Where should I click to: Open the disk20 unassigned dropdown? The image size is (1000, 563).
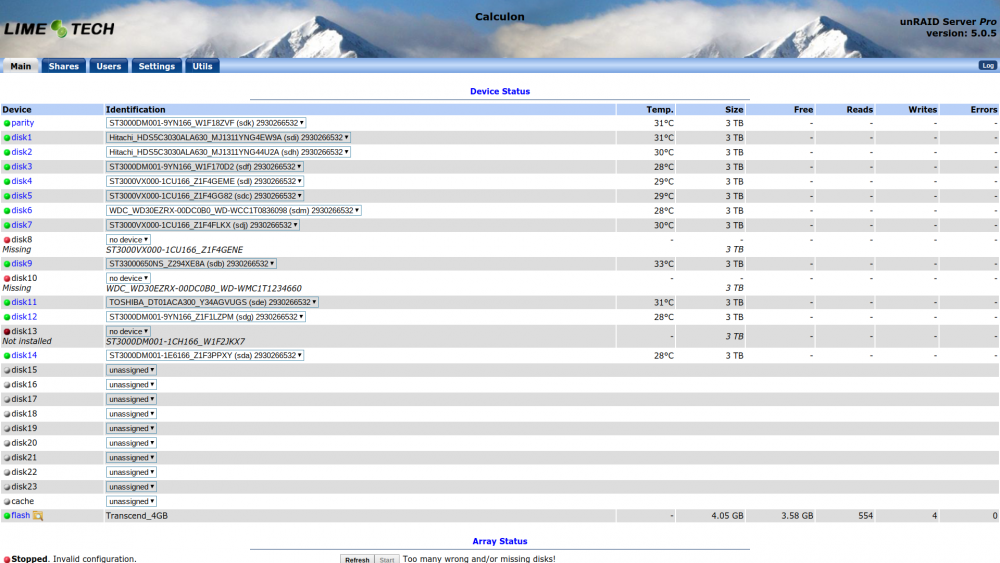[x=131, y=444]
